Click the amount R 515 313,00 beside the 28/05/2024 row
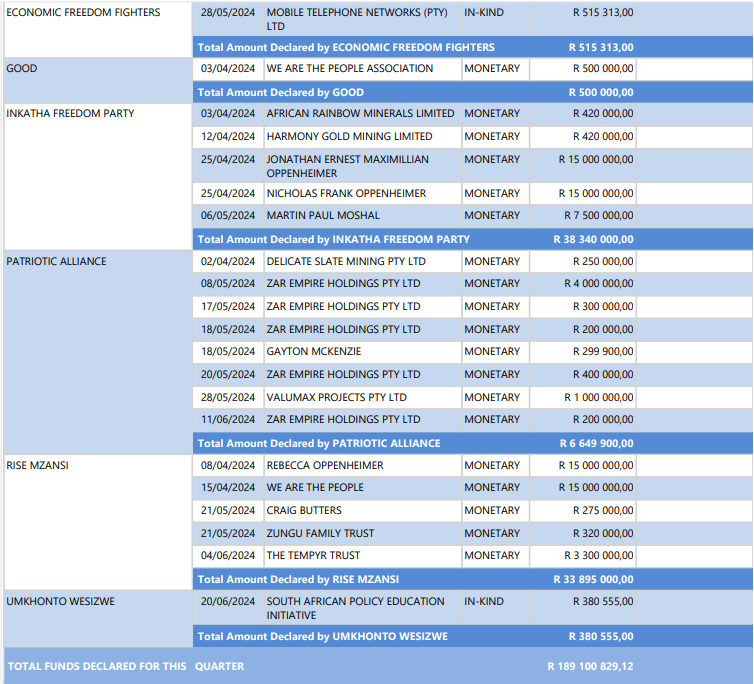This screenshot has height=684, width=754. pos(603,13)
